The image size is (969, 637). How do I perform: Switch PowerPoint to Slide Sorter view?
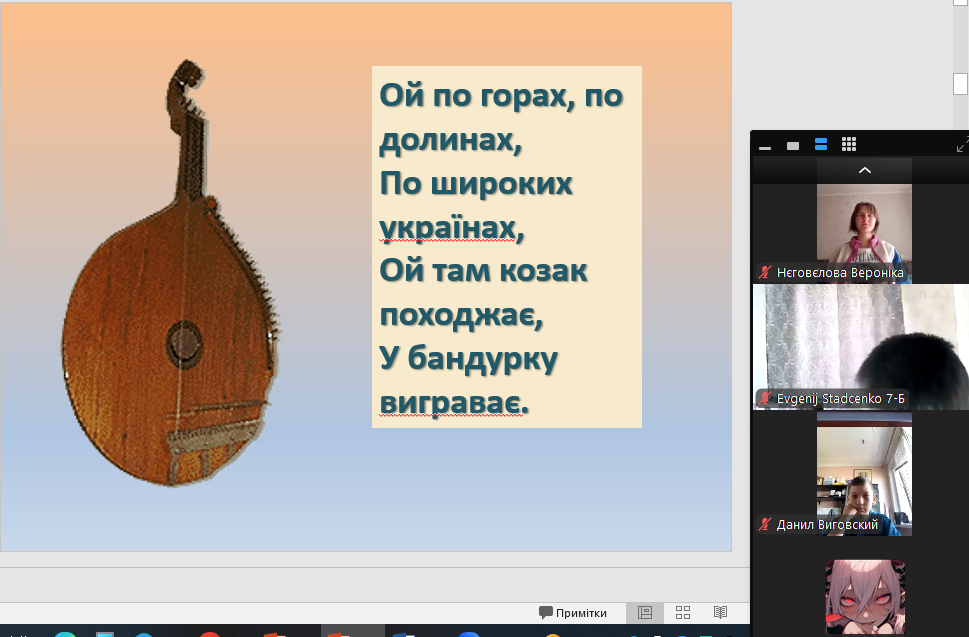[683, 612]
